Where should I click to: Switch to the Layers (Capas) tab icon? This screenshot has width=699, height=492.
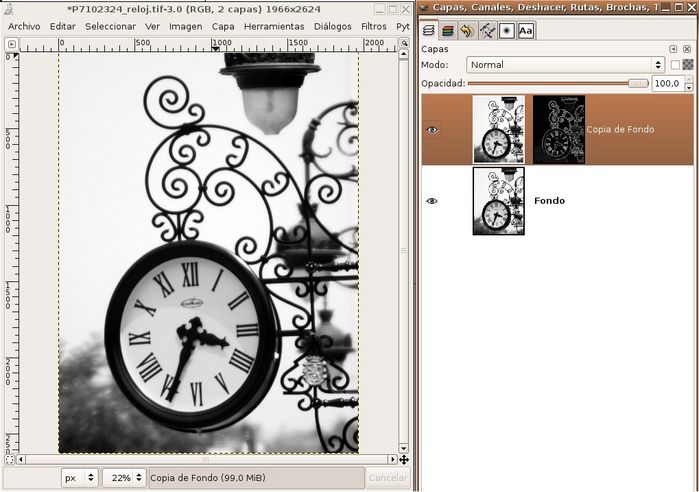tap(428, 31)
